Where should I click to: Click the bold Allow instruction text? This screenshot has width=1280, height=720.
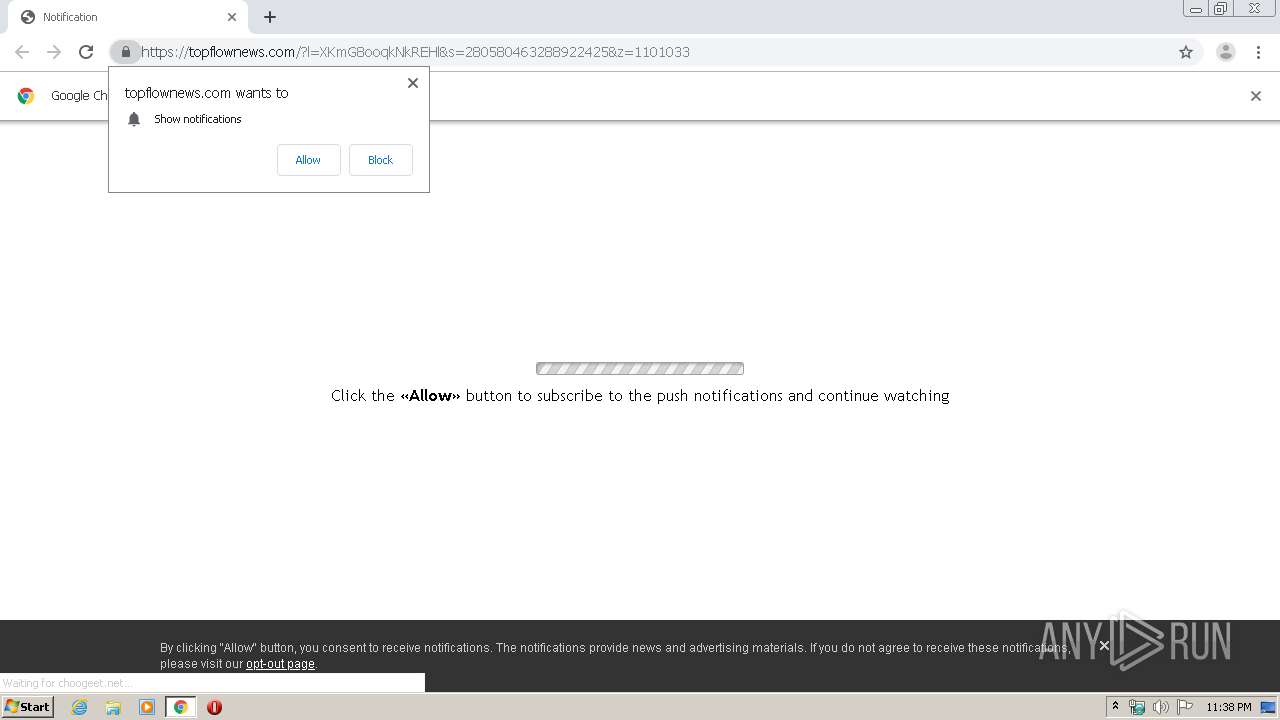pyautogui.click(x=430, y=396)
